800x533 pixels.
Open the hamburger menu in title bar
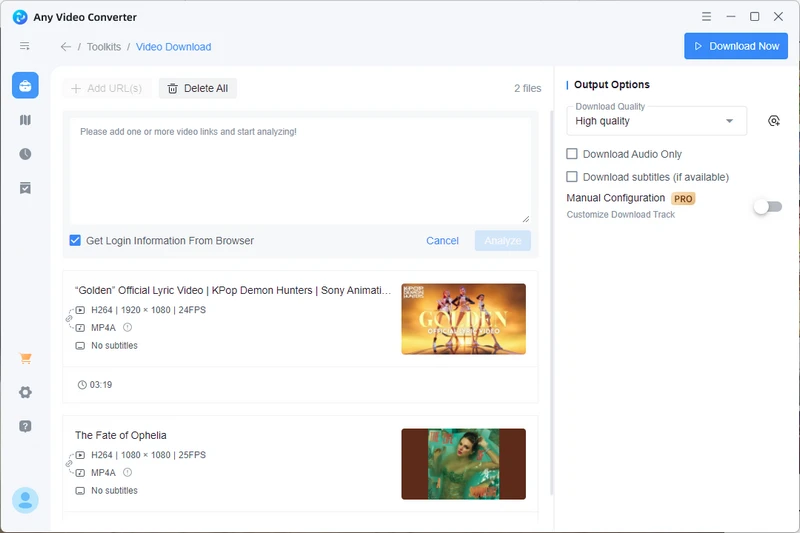(x=706, y=17)
